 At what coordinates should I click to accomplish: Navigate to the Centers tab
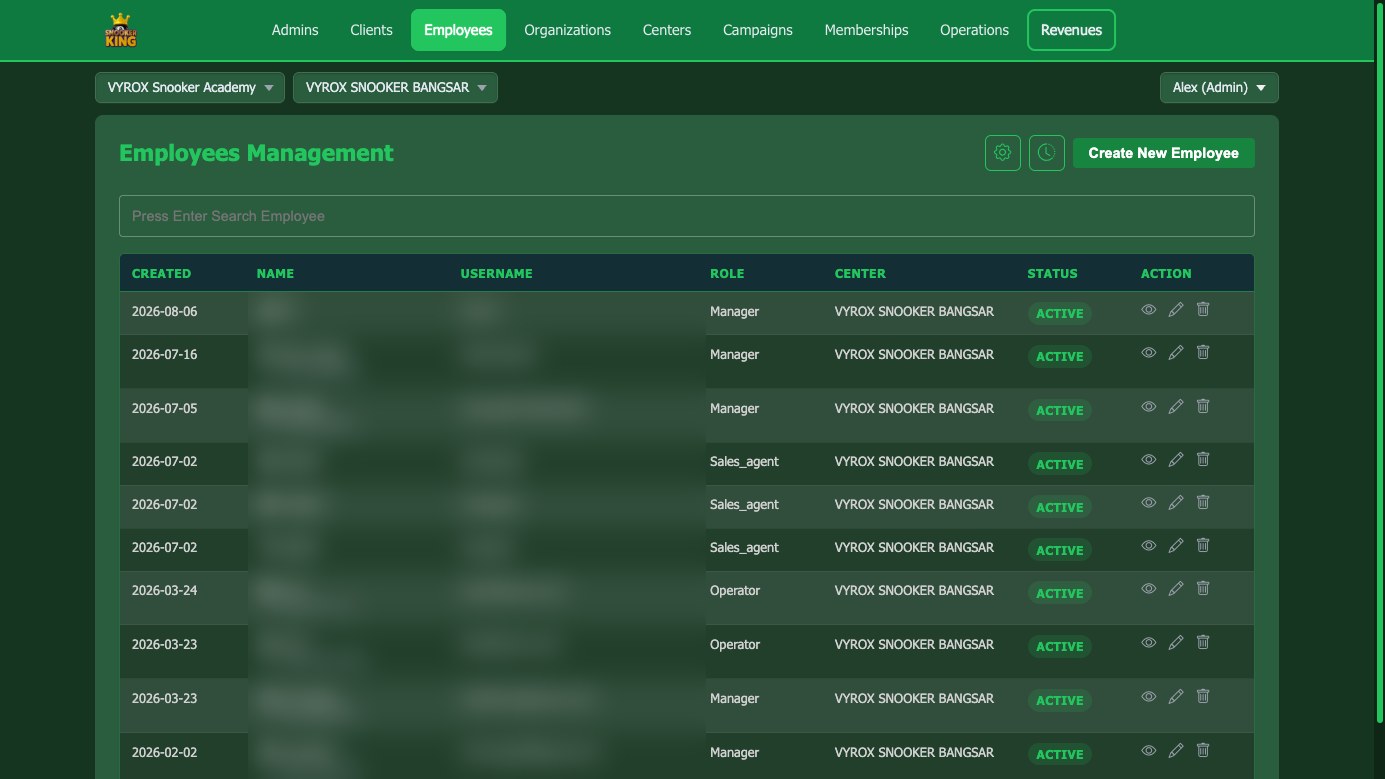pos(667,30)
